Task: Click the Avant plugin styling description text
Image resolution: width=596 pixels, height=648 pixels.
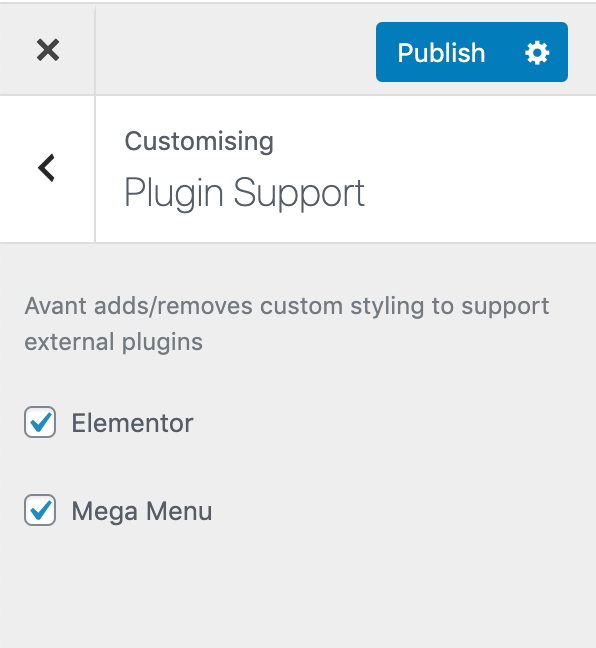Action: 286,324
